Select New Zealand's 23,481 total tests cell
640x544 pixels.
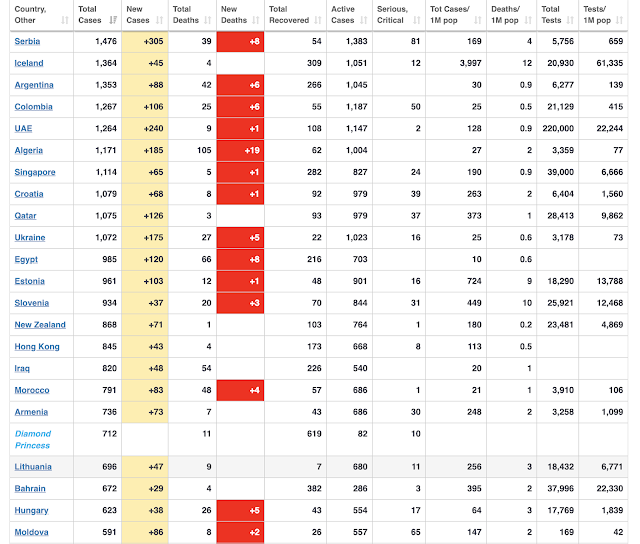click(x=558, y=325)
